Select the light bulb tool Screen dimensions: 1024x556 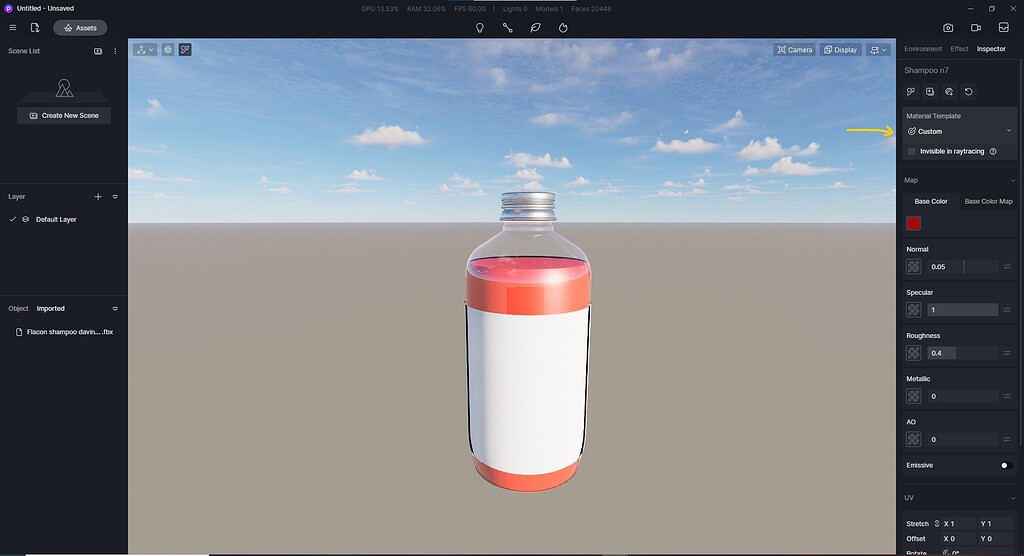(x=479, y=28)
